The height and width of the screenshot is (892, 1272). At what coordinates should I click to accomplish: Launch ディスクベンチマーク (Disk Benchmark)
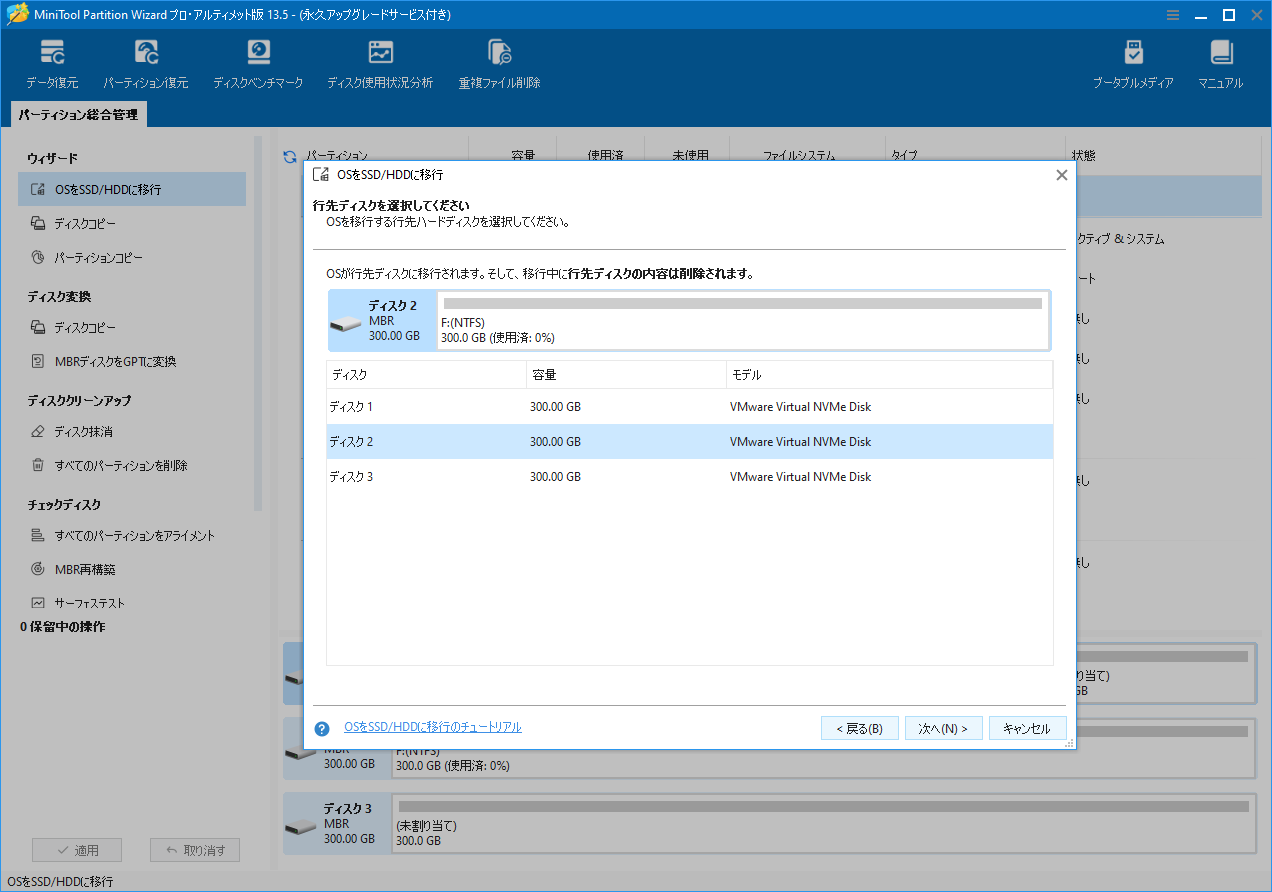coord(258,62)
